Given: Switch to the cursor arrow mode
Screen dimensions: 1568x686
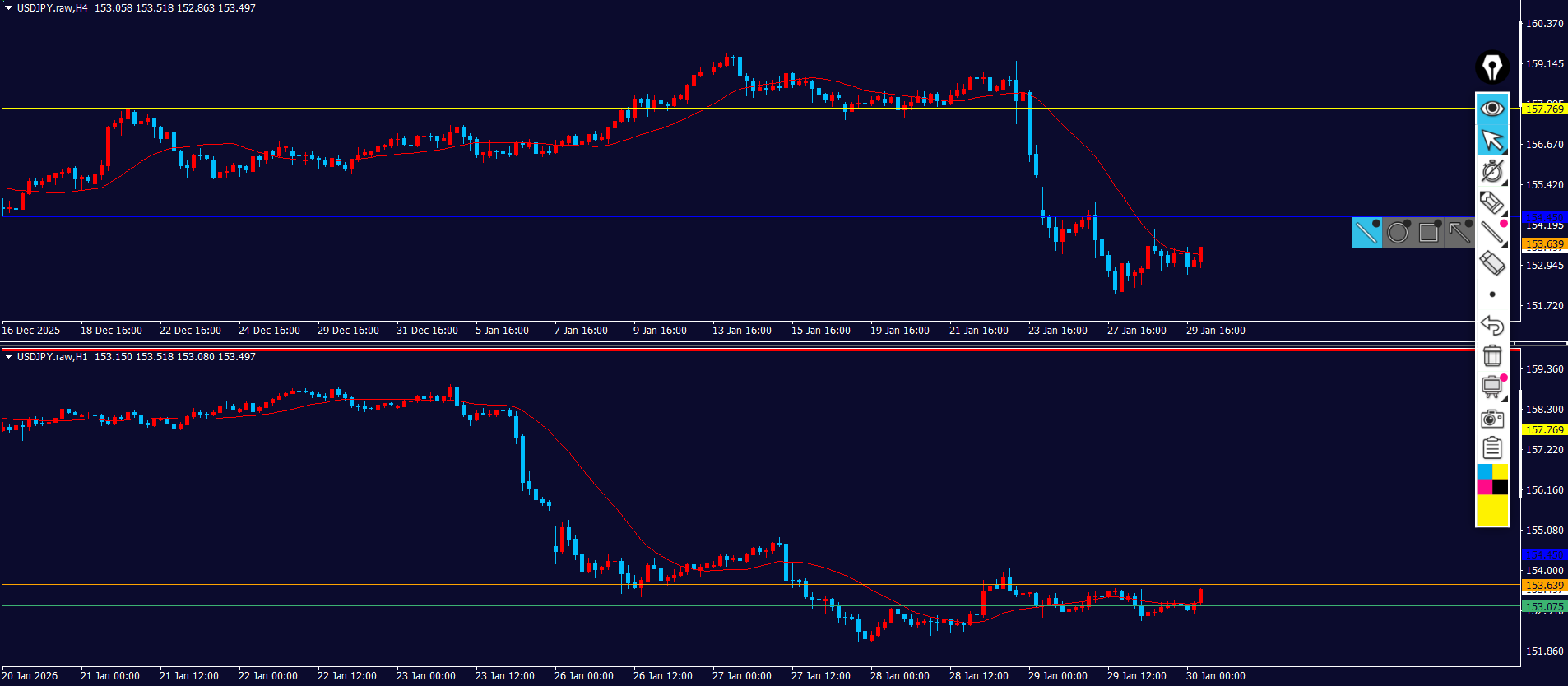Looking at the screenshot, I should (1491, 140).
